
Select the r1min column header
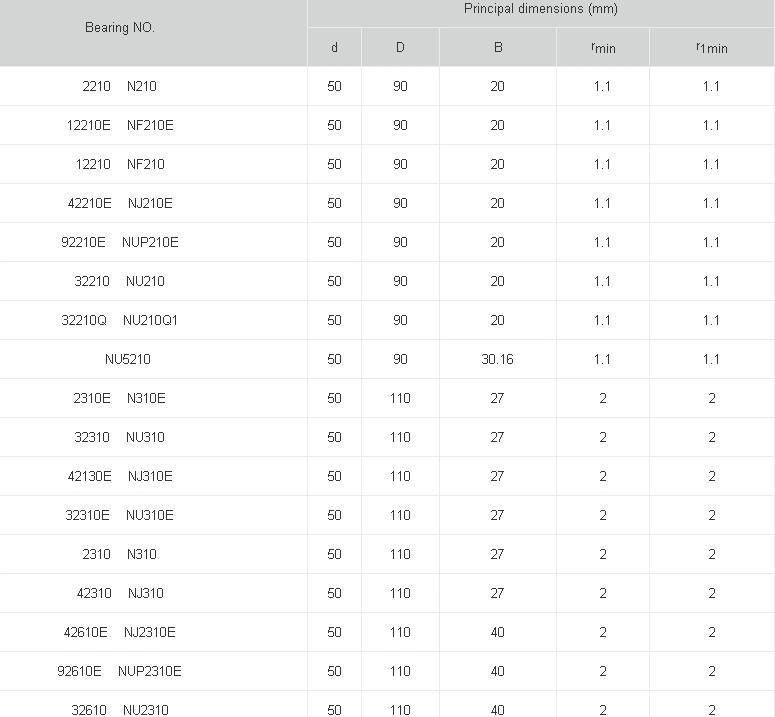pos(711,48)
